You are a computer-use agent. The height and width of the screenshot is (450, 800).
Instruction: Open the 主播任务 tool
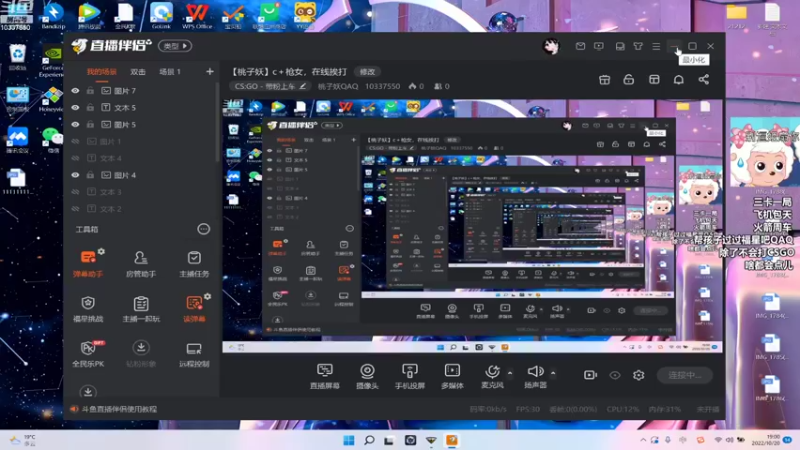(194, 263)
